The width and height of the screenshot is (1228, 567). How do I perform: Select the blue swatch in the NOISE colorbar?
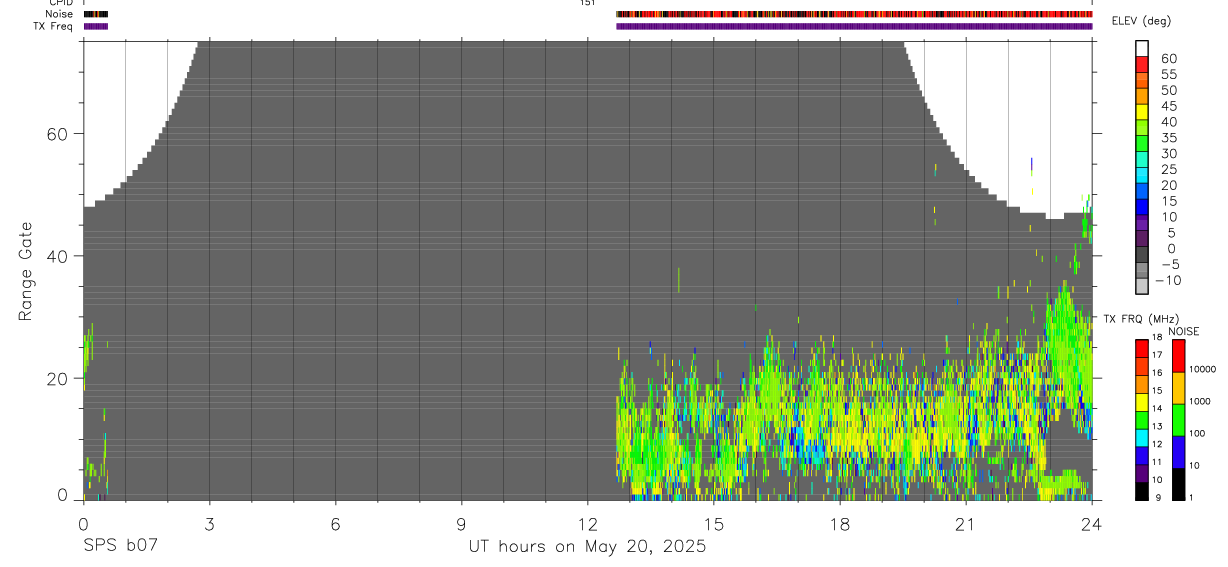[1179, 452]
